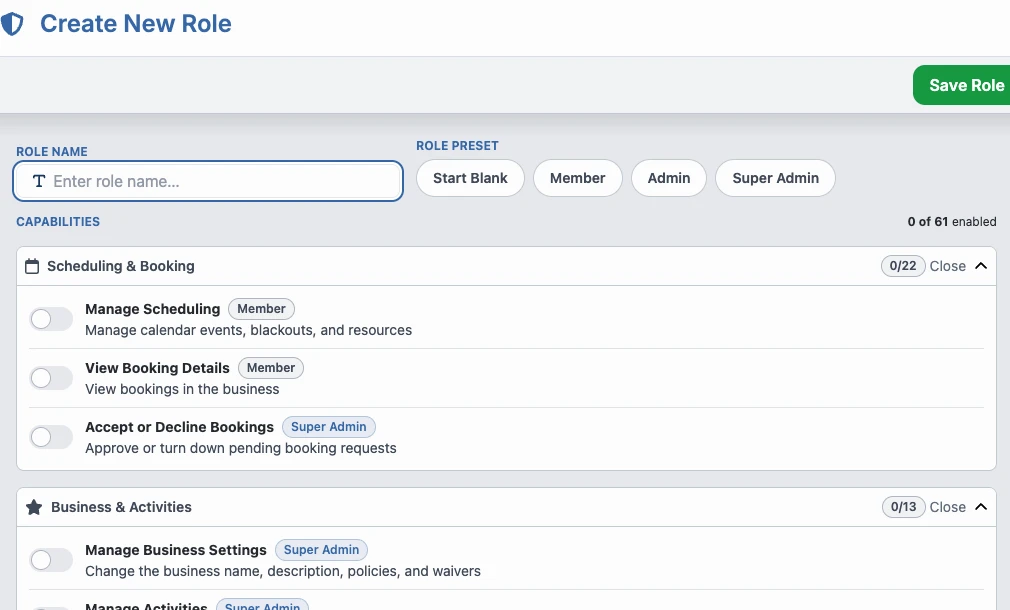
Task: Click the Manage Business Settings capability name
Action: [x=176, y=550]
